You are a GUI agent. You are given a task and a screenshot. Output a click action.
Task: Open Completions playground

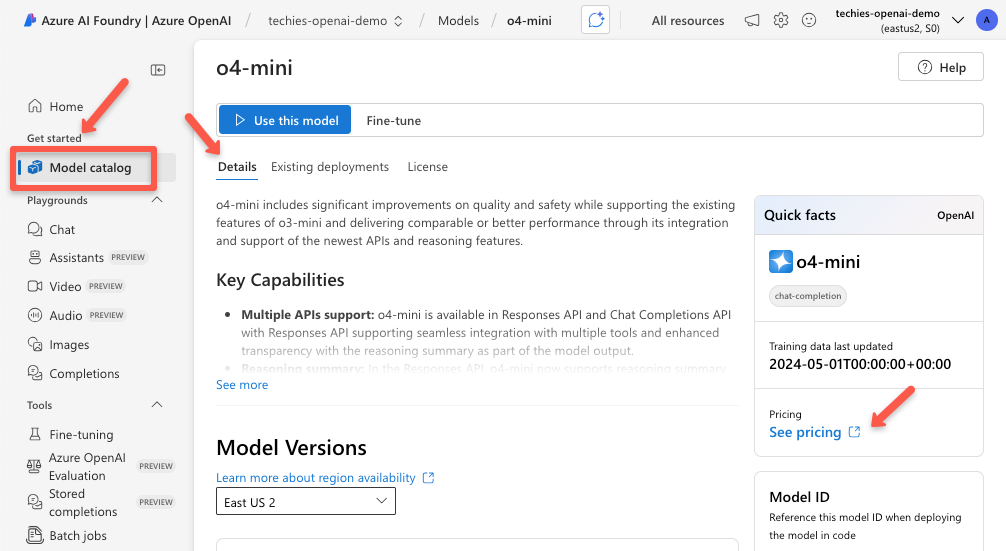pyautogui.click(x=84, y=373)
